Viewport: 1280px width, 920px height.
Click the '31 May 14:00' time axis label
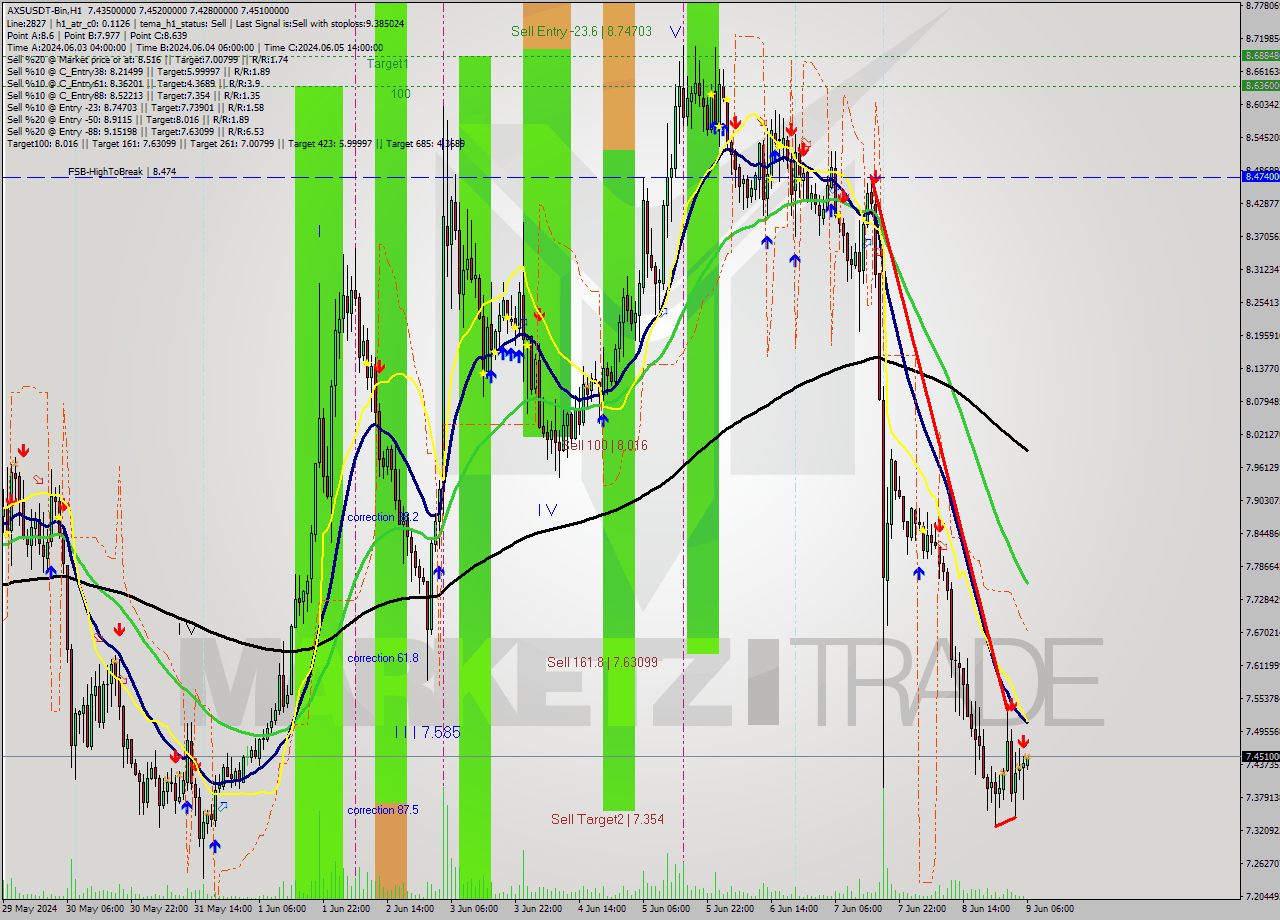(224, 909)
